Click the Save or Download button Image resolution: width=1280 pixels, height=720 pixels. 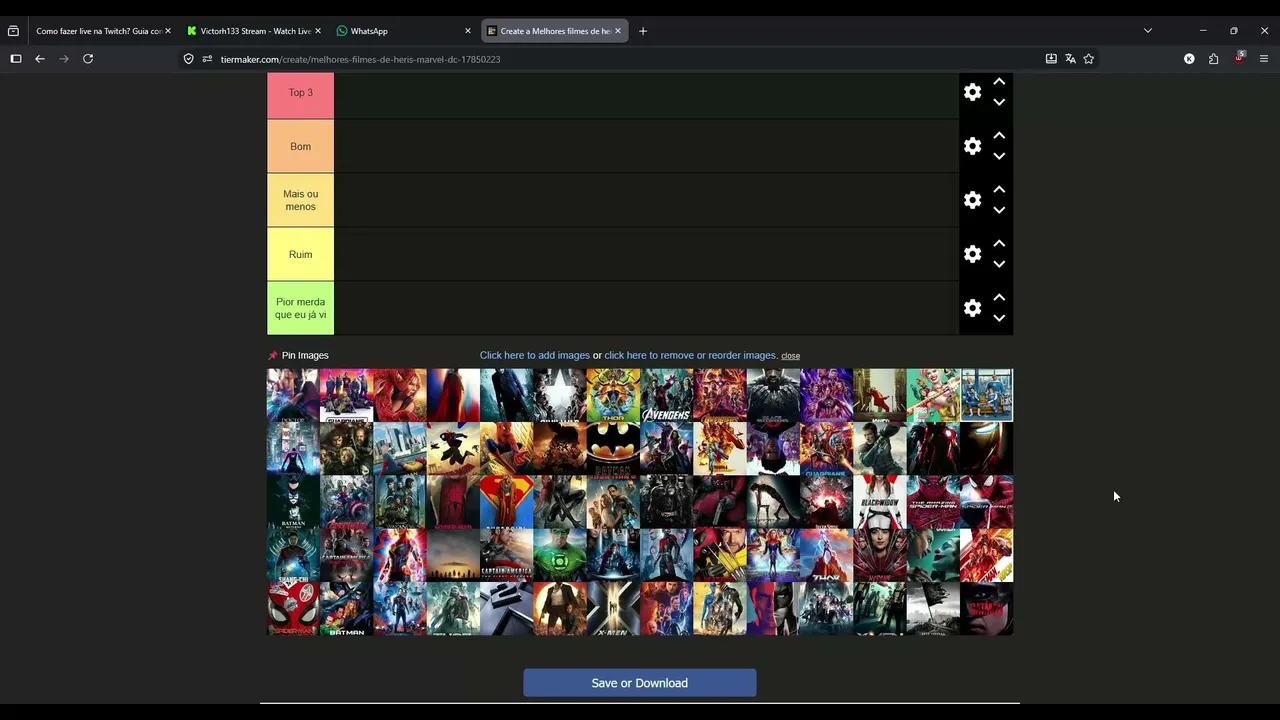click(640, 683)
